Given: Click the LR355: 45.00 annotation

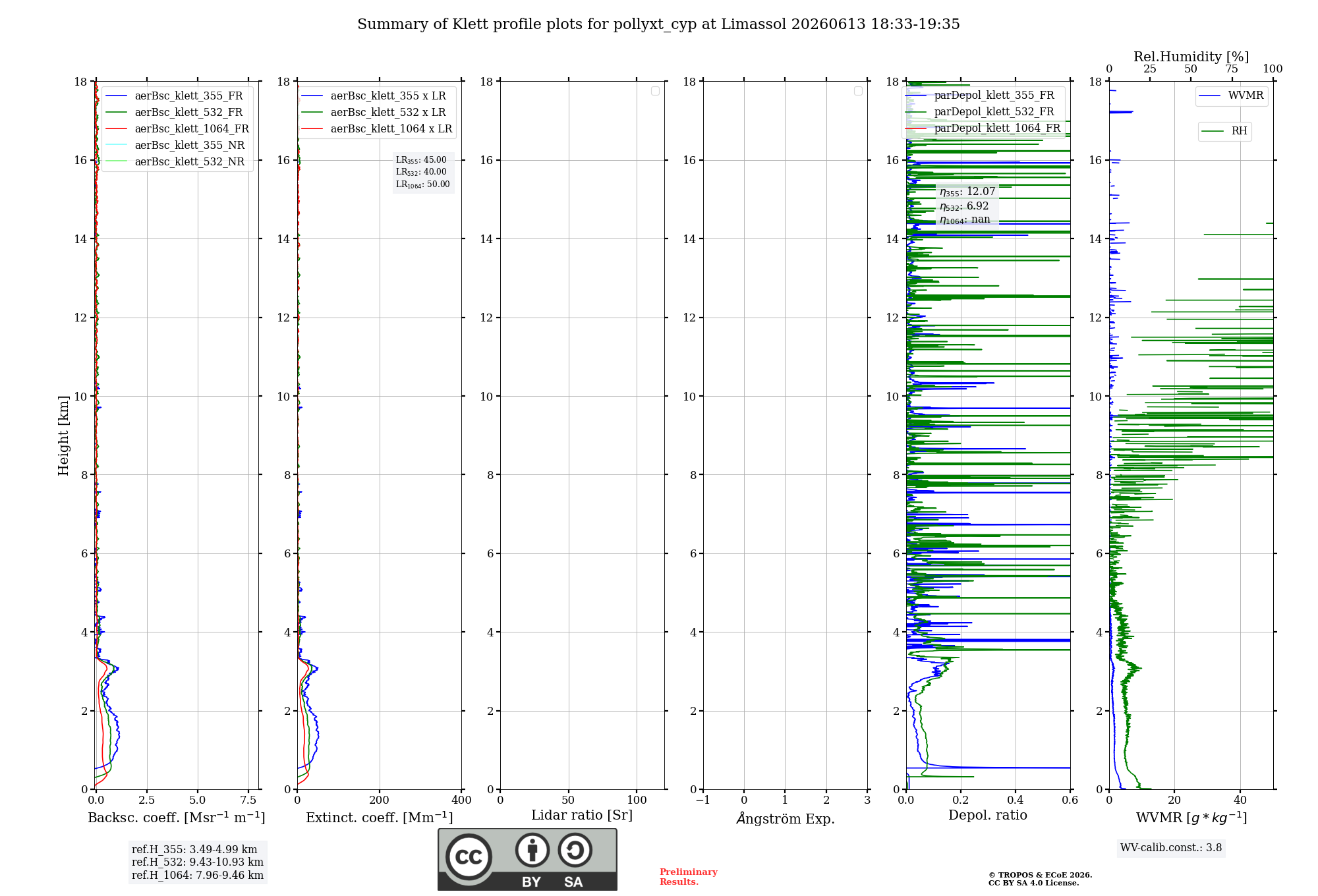Looking at the screenshot, I should tap(421, 160).
